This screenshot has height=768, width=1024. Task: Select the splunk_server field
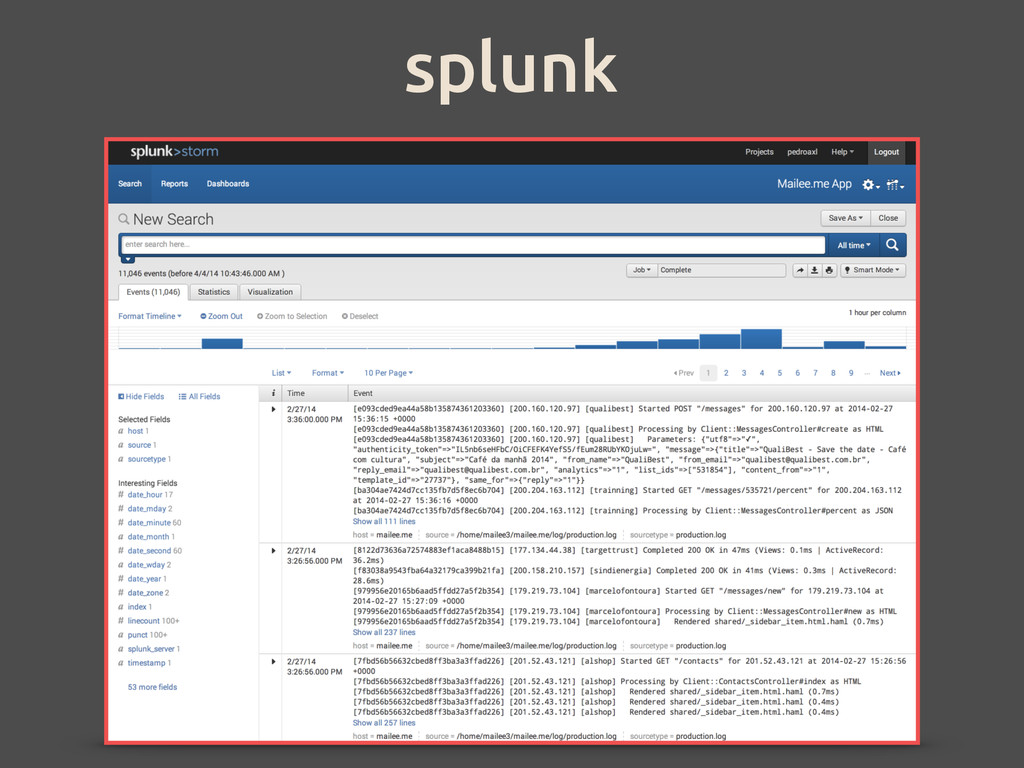(x=151, y=649)
